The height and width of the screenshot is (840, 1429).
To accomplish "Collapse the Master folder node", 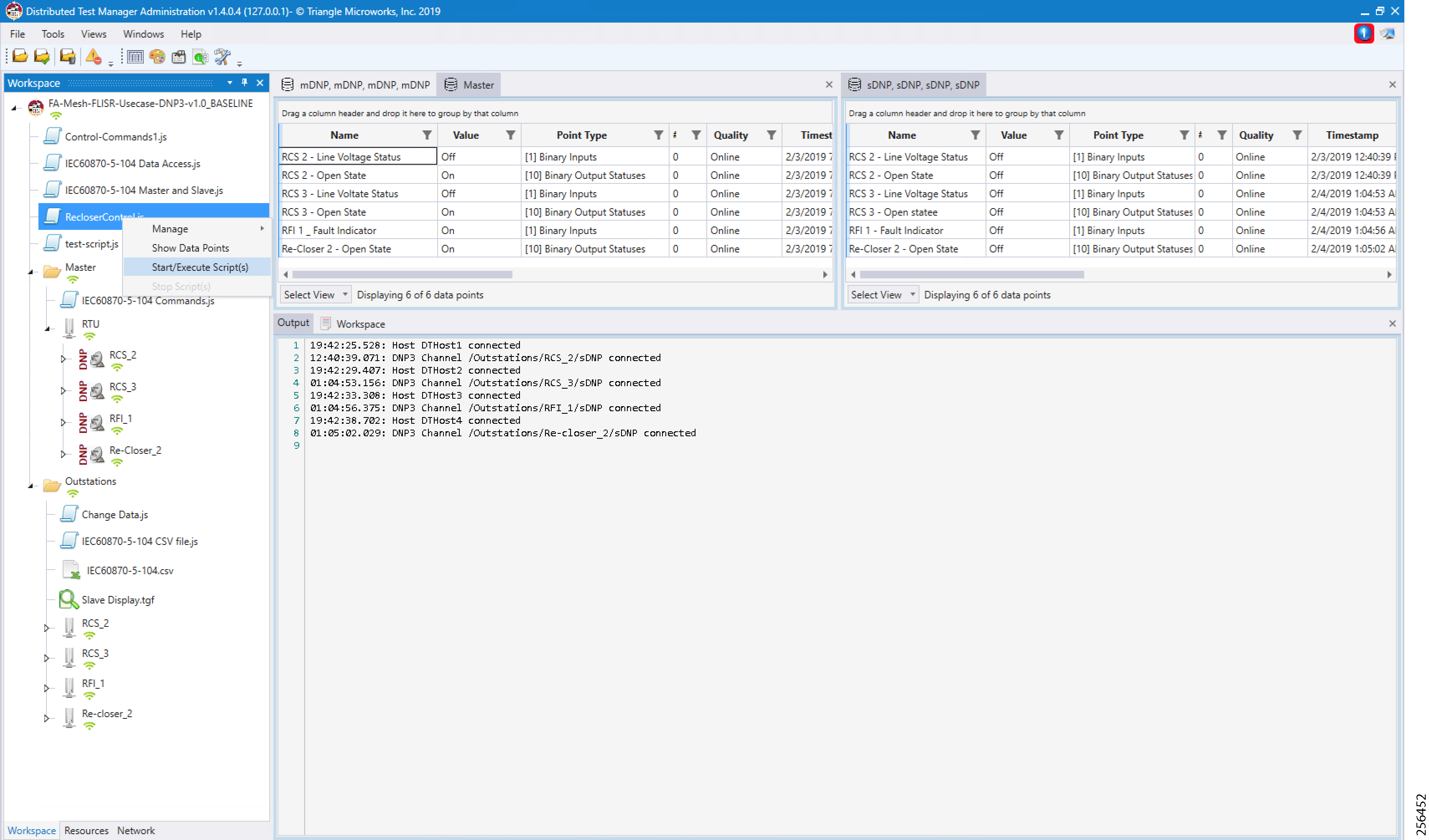I will pos(31,272).
